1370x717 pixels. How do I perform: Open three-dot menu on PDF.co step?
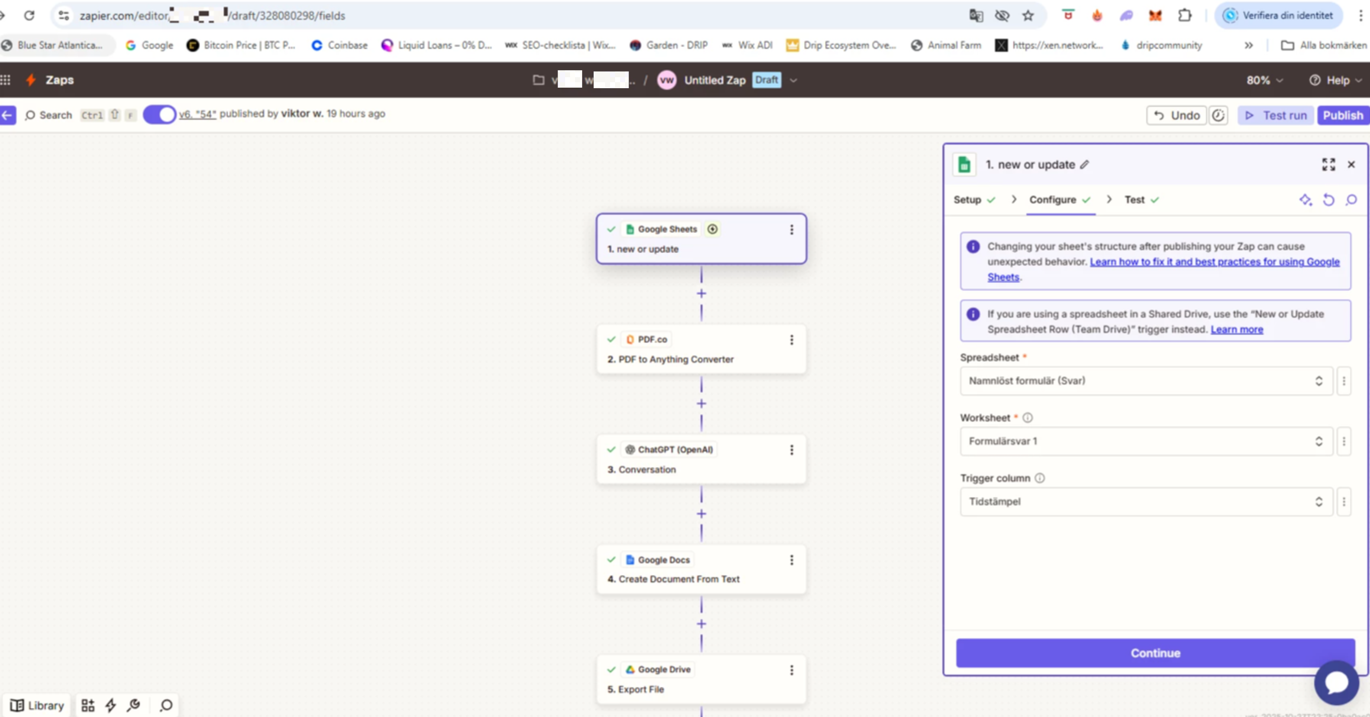(791, 340)
